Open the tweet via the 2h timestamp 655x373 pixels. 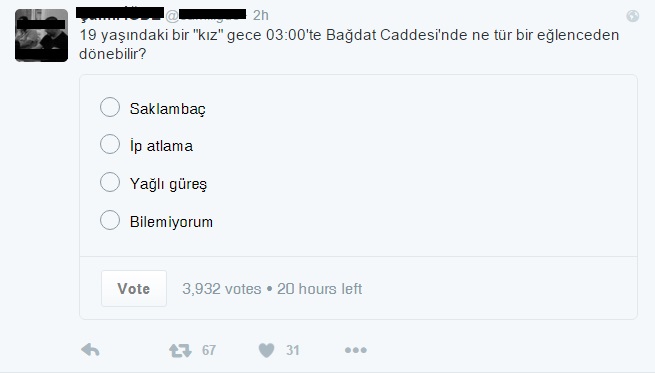(x=261, y=15)
